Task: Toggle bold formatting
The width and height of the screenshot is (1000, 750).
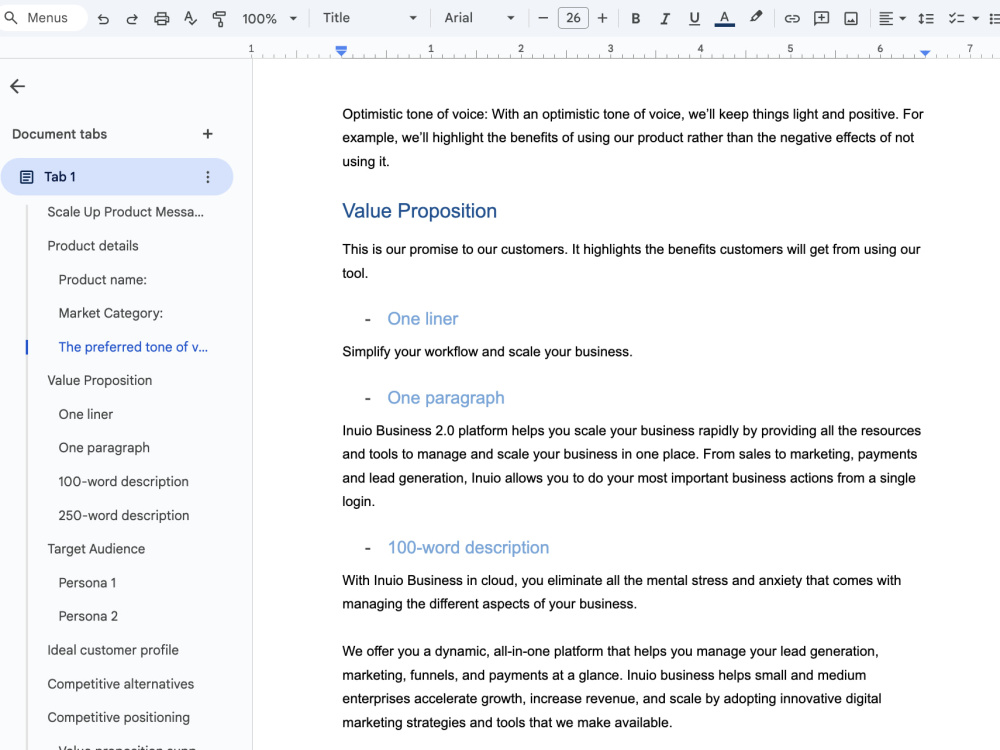Action: click(x=635, y=18)
